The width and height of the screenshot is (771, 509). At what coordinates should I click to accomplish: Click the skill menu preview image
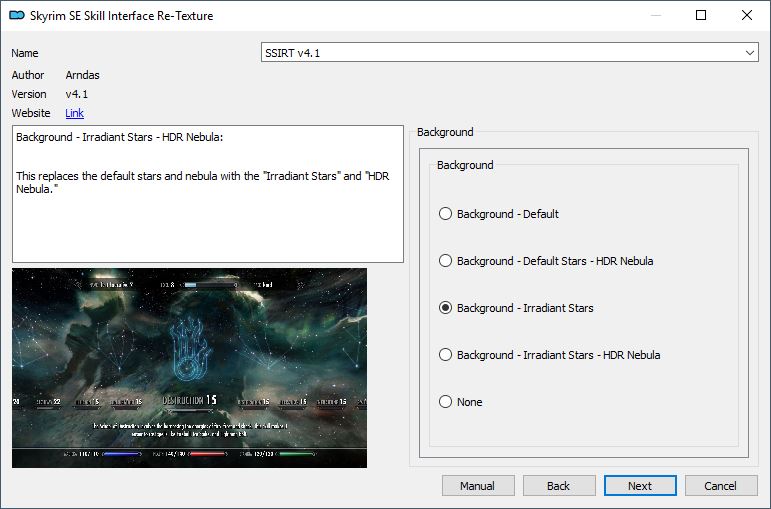[189, 368]
